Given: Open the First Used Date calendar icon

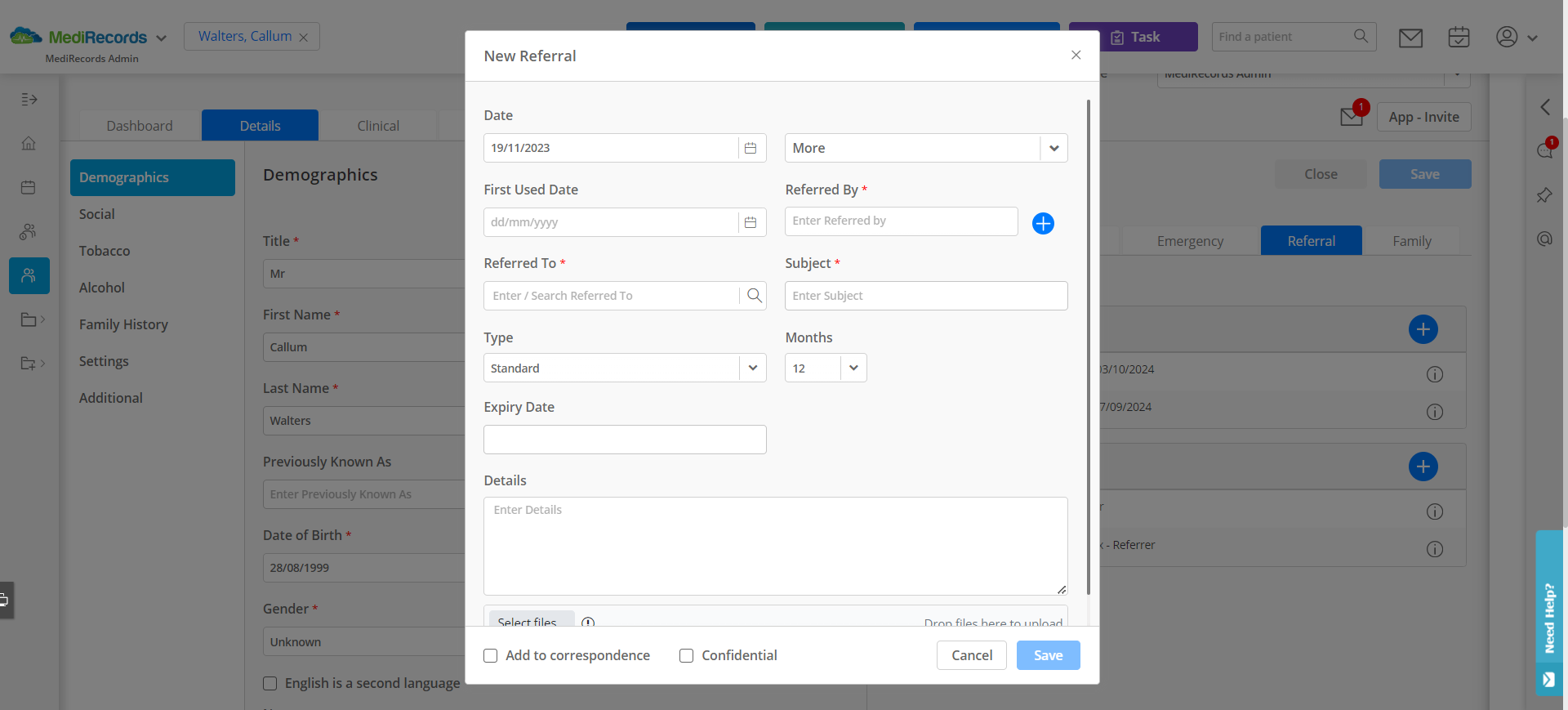Looking at the screenshot, I should click(x=751, y=222).
